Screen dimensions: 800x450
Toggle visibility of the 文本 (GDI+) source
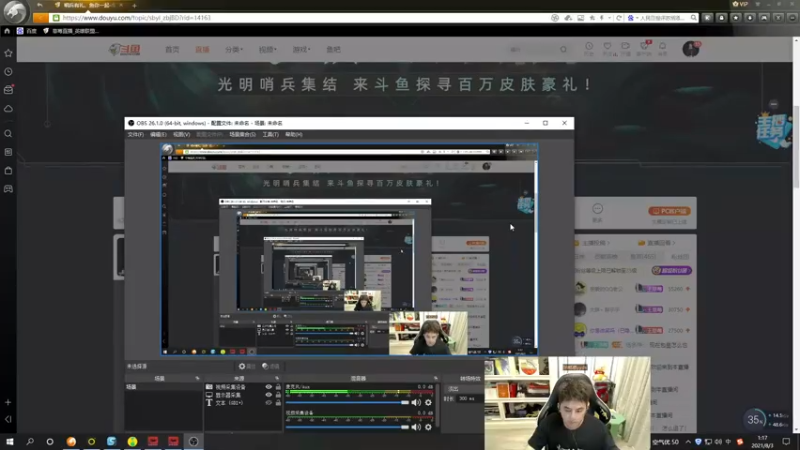[268, 403]
